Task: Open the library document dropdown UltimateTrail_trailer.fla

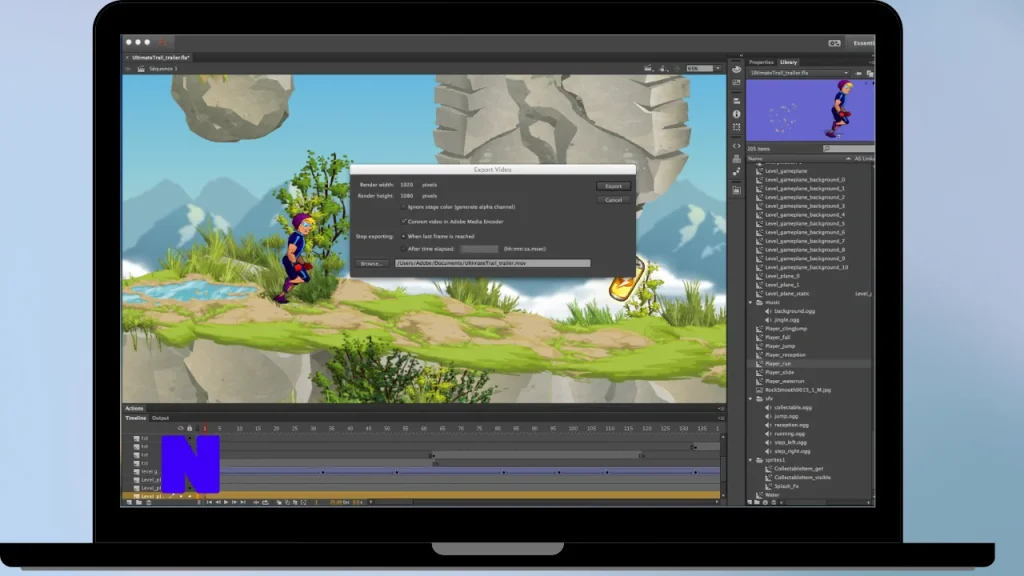Action: tap(799, 73)
